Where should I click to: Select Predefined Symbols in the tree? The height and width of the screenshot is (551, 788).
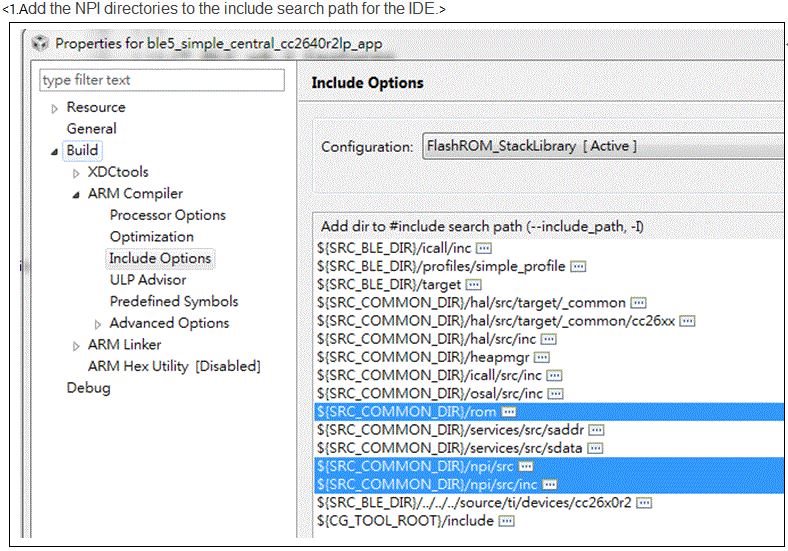pyautogui.click(x=174, y=301)
